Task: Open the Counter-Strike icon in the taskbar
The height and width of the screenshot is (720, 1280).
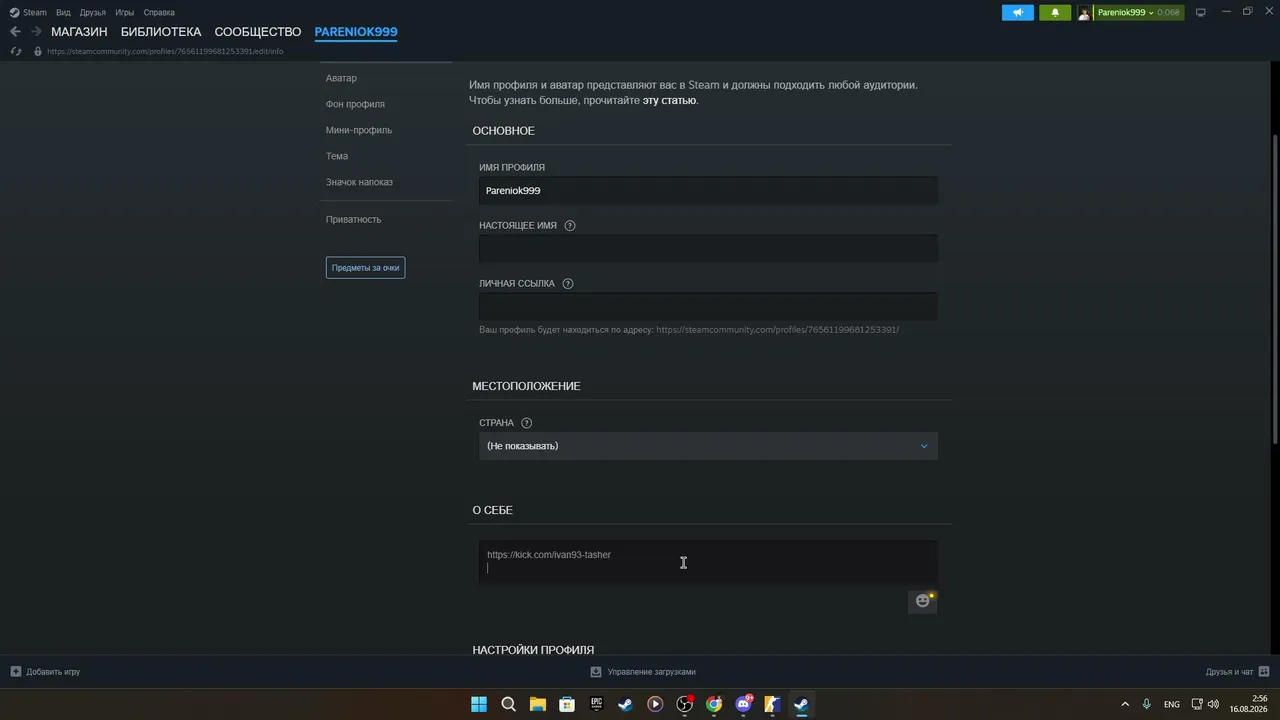Action: [x=772, y=704]
